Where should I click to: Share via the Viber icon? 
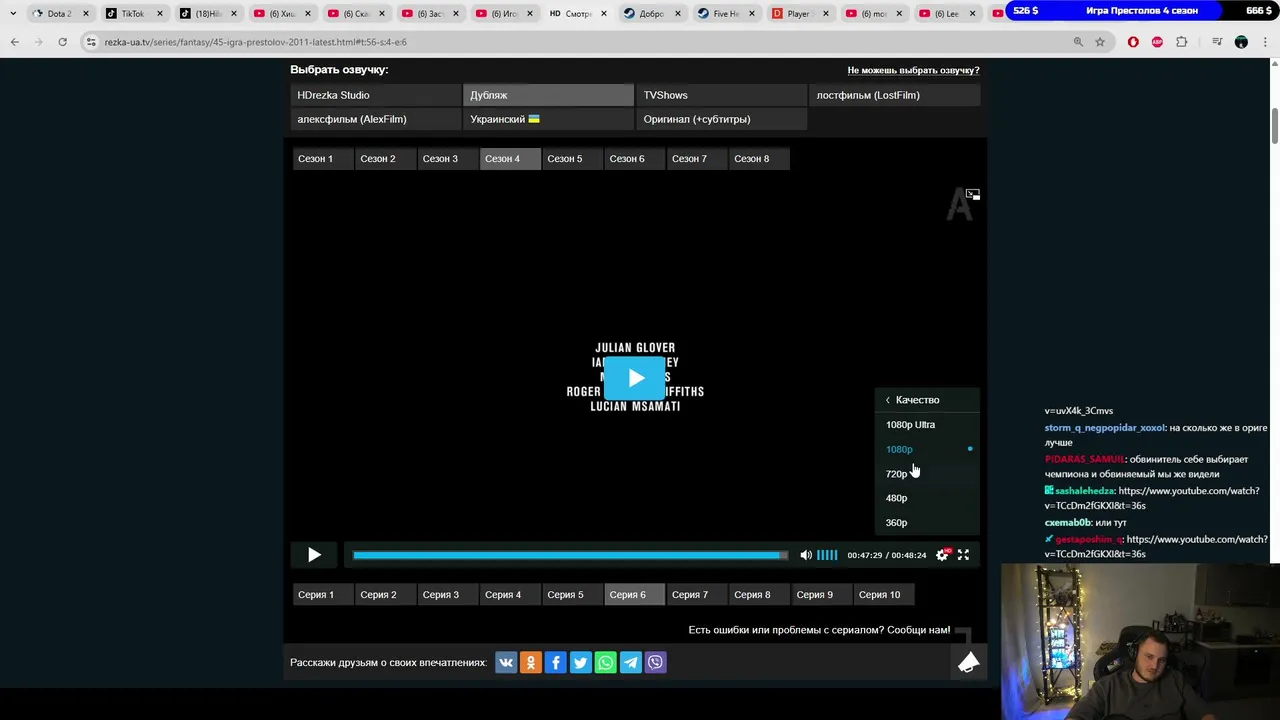(655, 662)
